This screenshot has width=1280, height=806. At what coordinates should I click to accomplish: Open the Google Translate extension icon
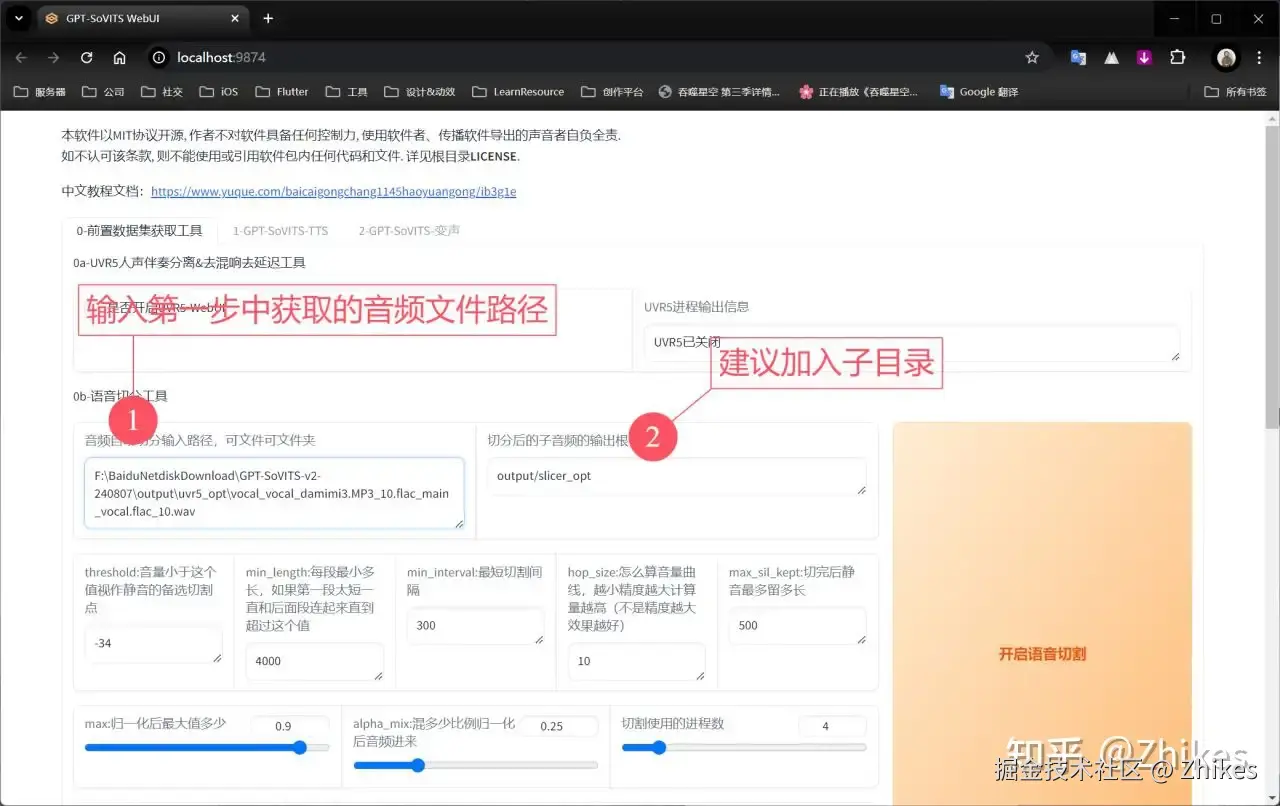1078,58
